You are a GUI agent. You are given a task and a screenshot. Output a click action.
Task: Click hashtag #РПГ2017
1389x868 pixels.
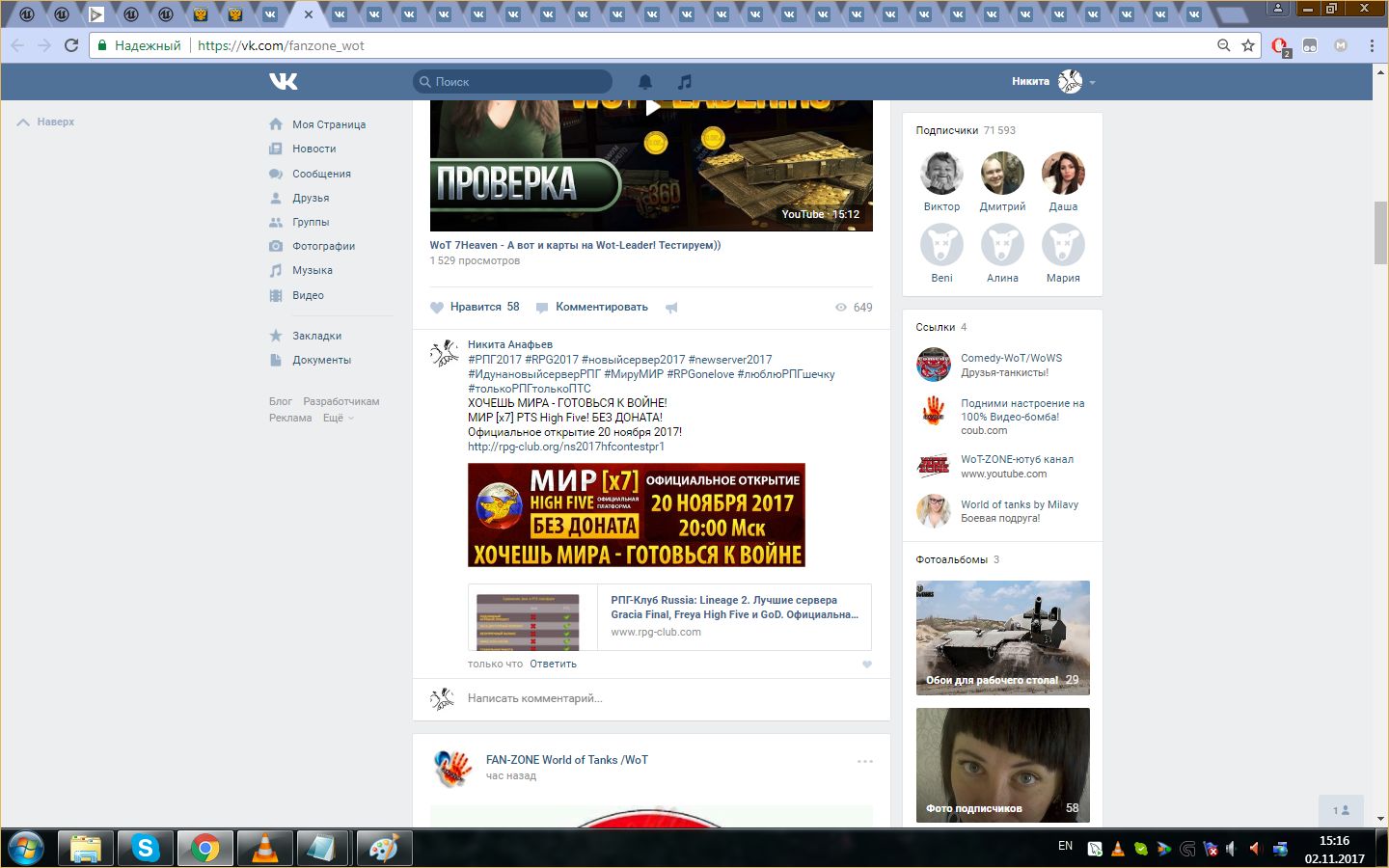tap(494, 359)
